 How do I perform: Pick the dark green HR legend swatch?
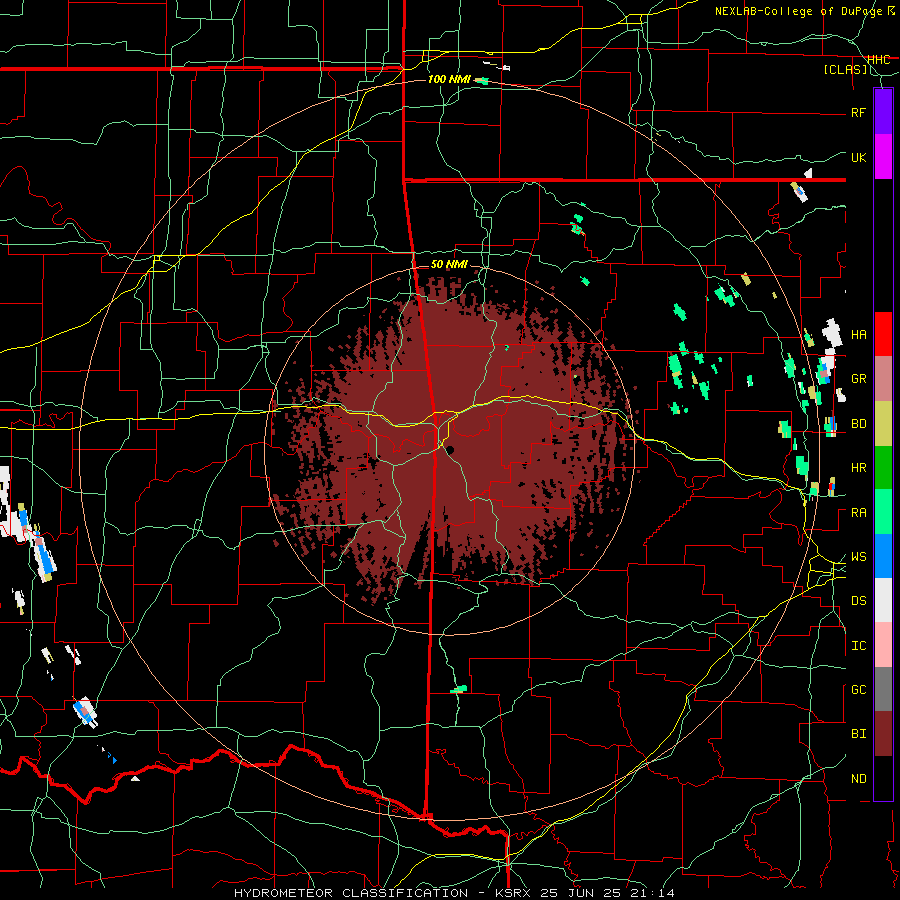tap(883, 467)
